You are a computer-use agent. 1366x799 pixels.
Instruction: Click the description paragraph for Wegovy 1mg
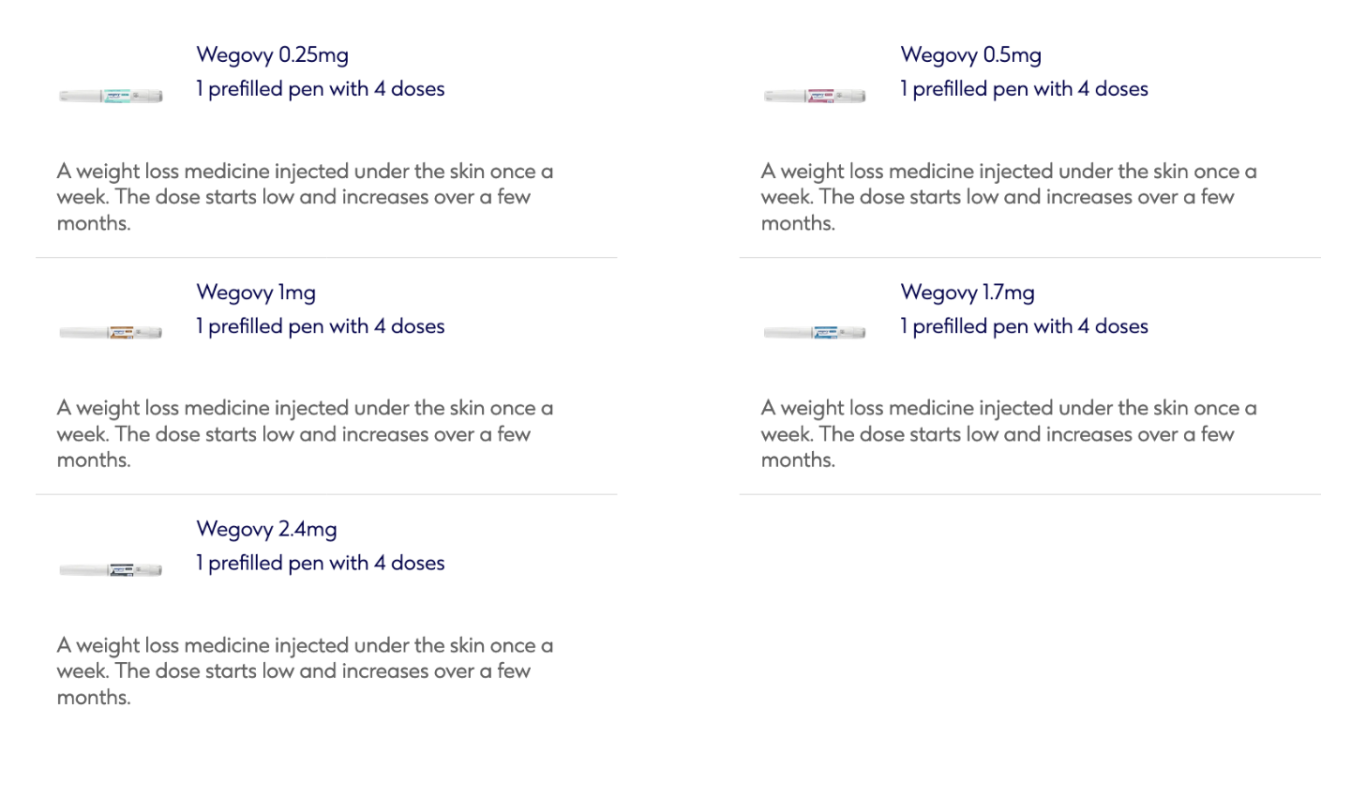pos(305,434)
